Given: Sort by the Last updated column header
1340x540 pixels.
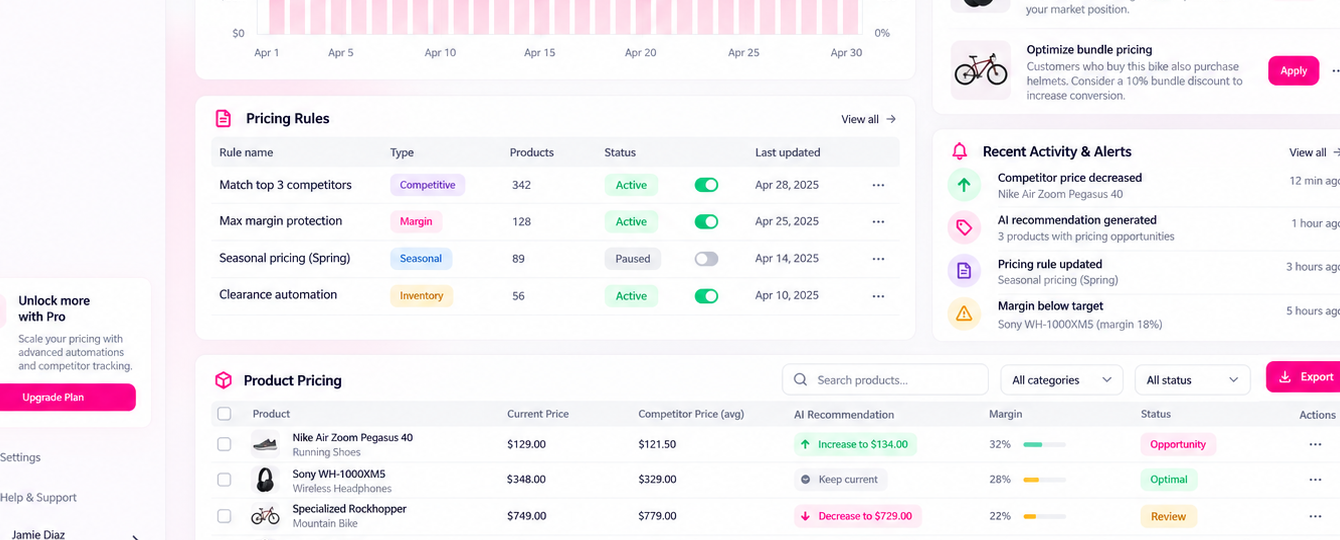Looking at the screenshot, I should coord(787,153).
